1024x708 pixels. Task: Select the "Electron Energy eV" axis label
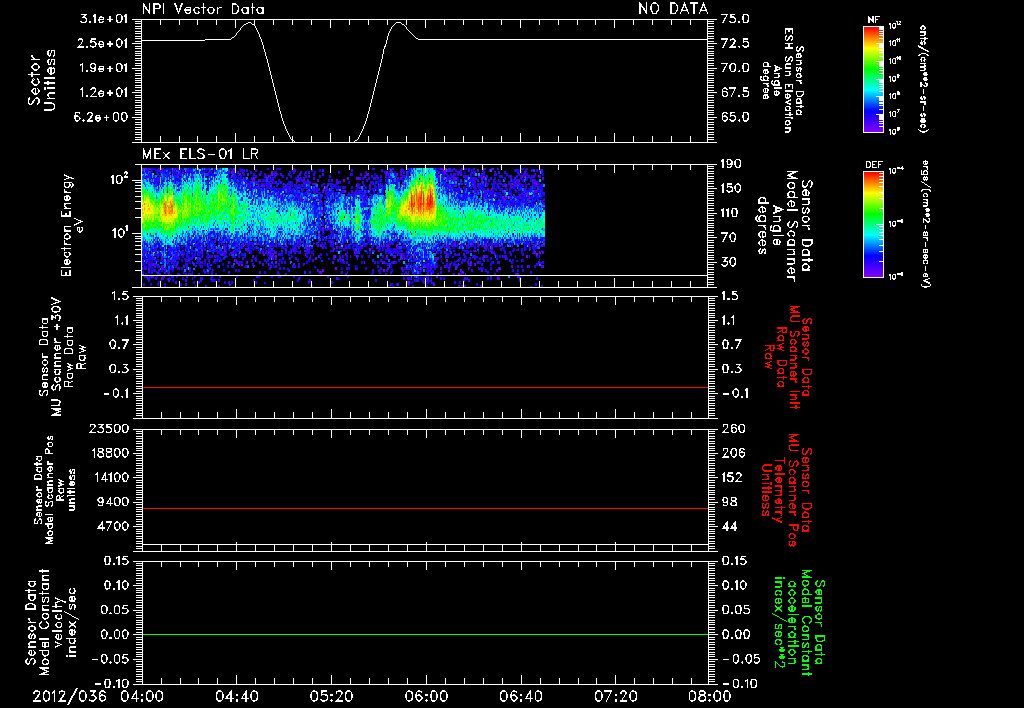point(73,225)
